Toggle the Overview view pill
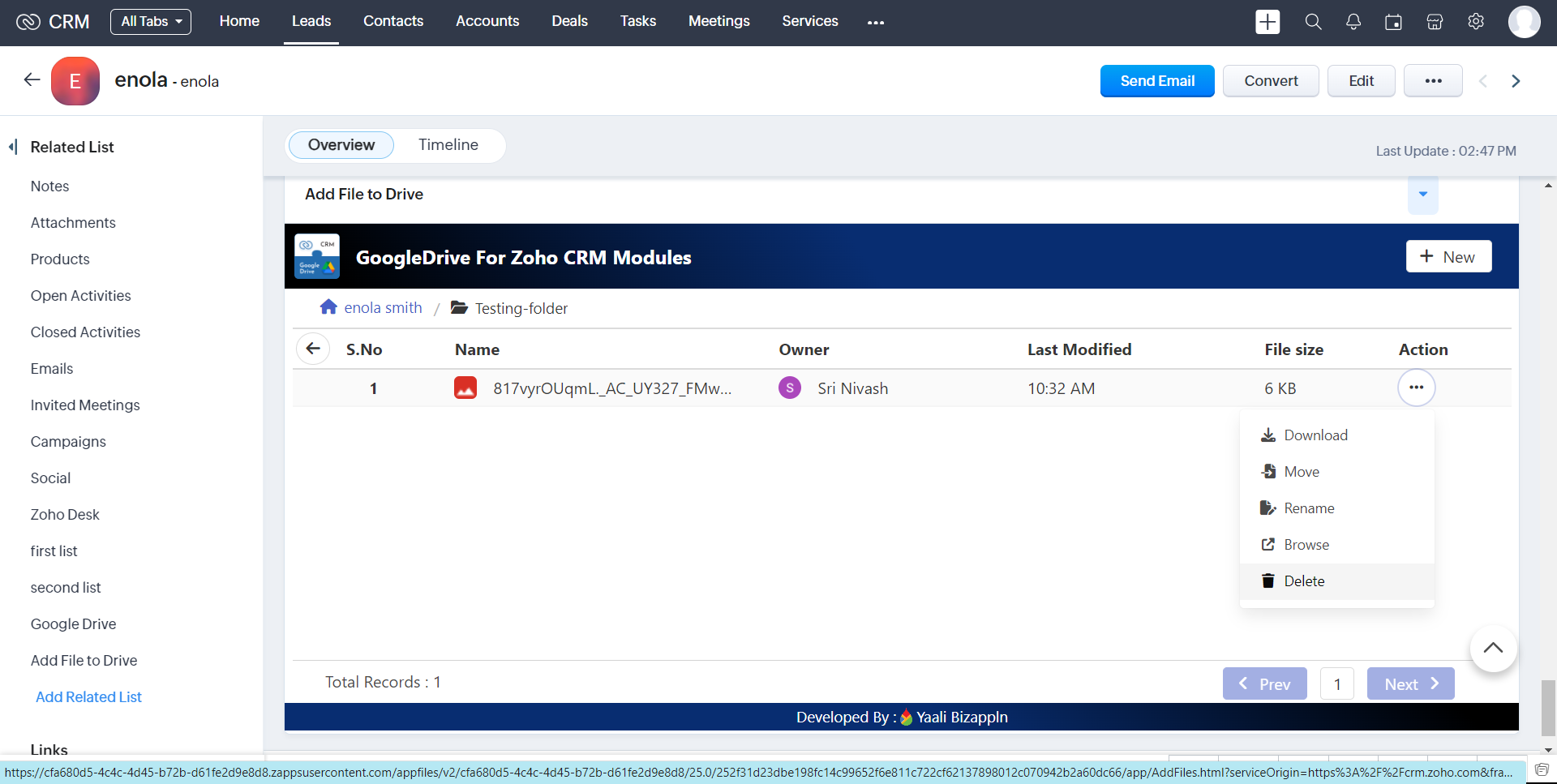 tap(341, 145)
